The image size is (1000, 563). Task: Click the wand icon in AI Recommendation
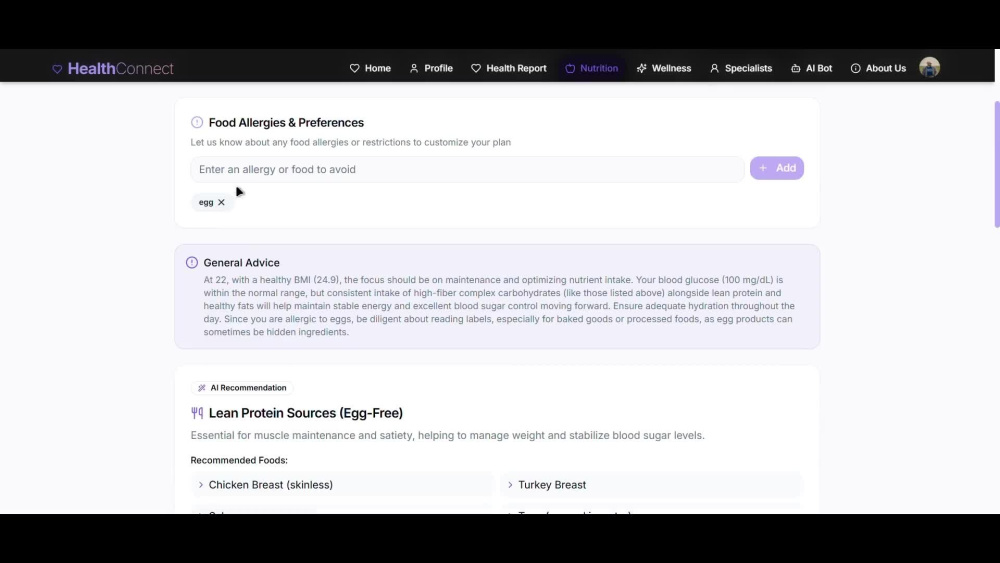click(202, 388)
